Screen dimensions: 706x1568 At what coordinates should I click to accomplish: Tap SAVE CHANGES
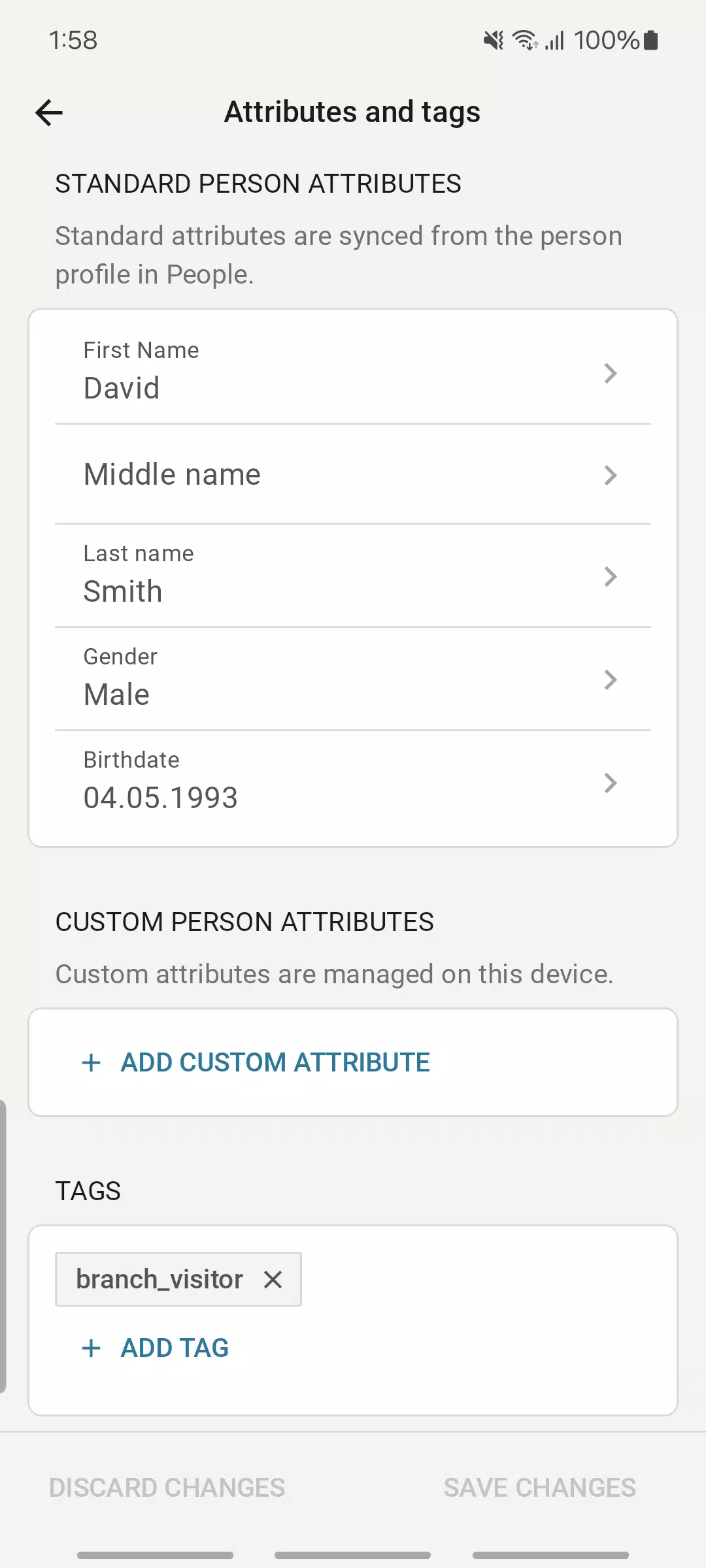click(x=539, y=1488)
